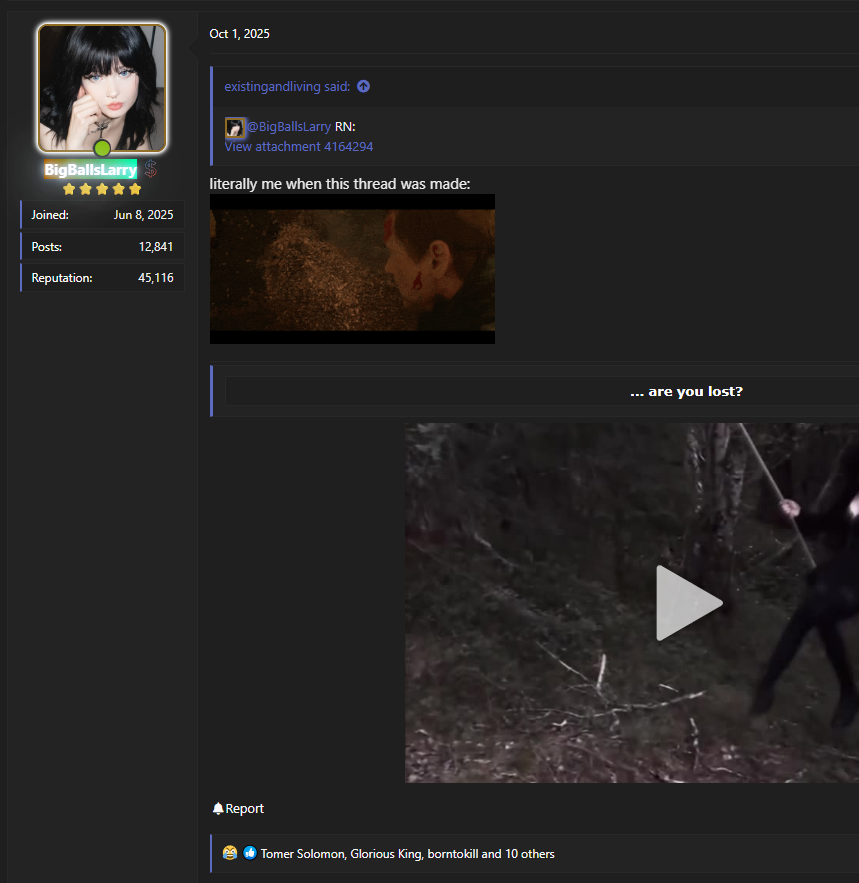The image size is (859, 883).
Task: Click the laughing-crying emoji reaction icon
Action: [x=230, y=853]
